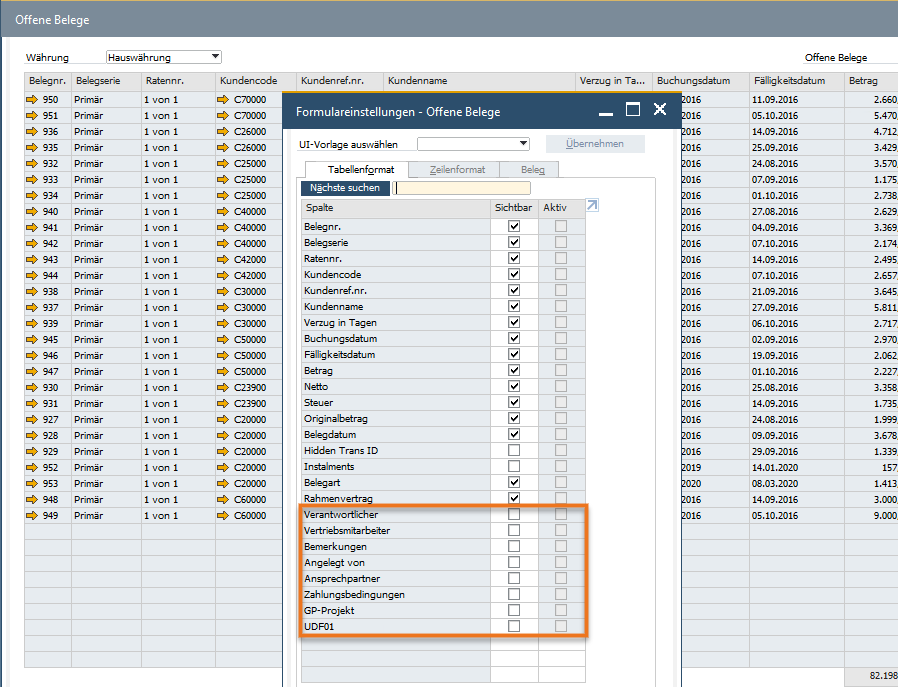Open the Währung Hauswährung dropdown

coord(215,57)
